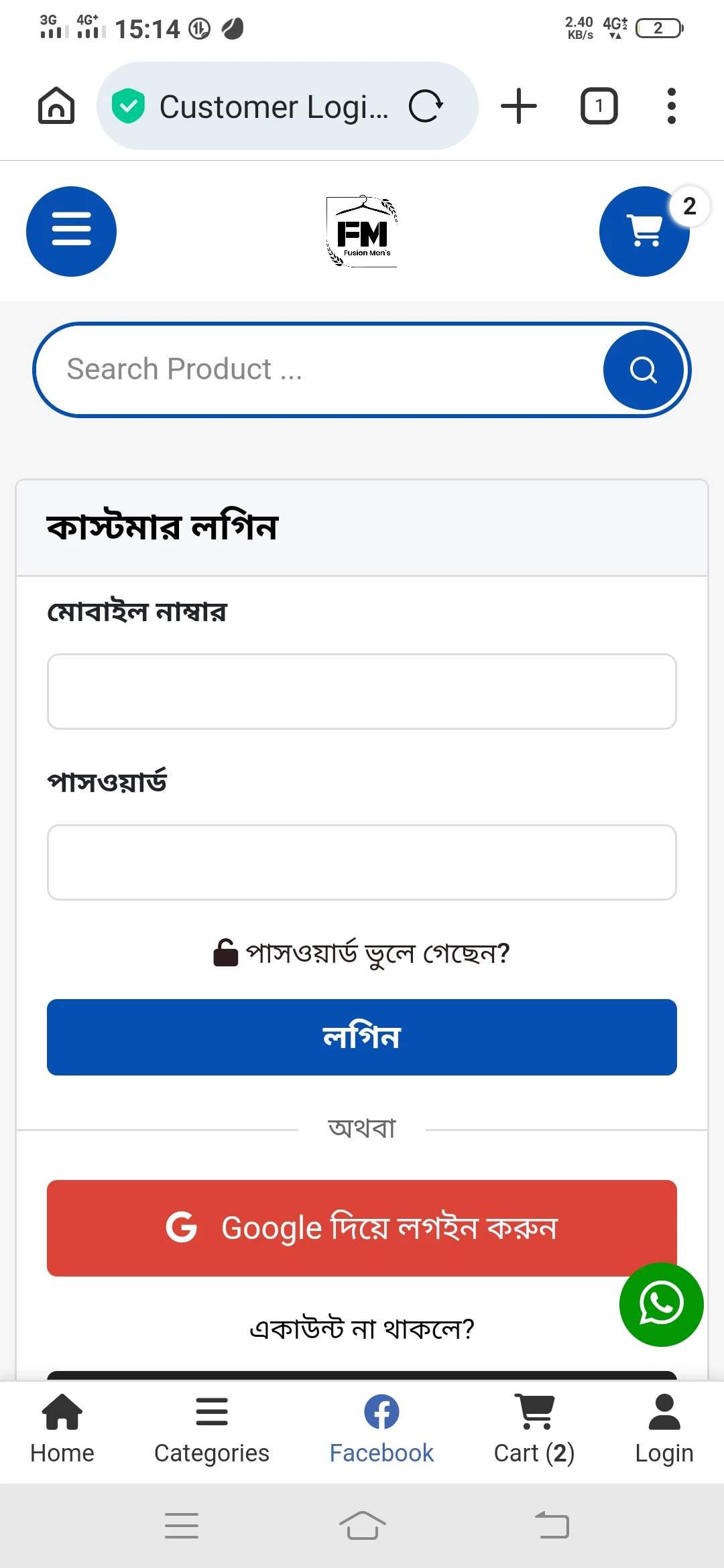Tap the blue search magnifier button

click(643, 370)
